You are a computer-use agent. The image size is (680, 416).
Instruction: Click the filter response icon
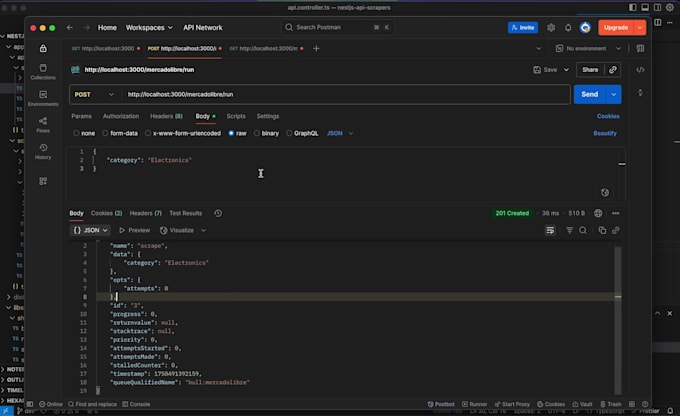pyautogui.click(x=569, y=230)
